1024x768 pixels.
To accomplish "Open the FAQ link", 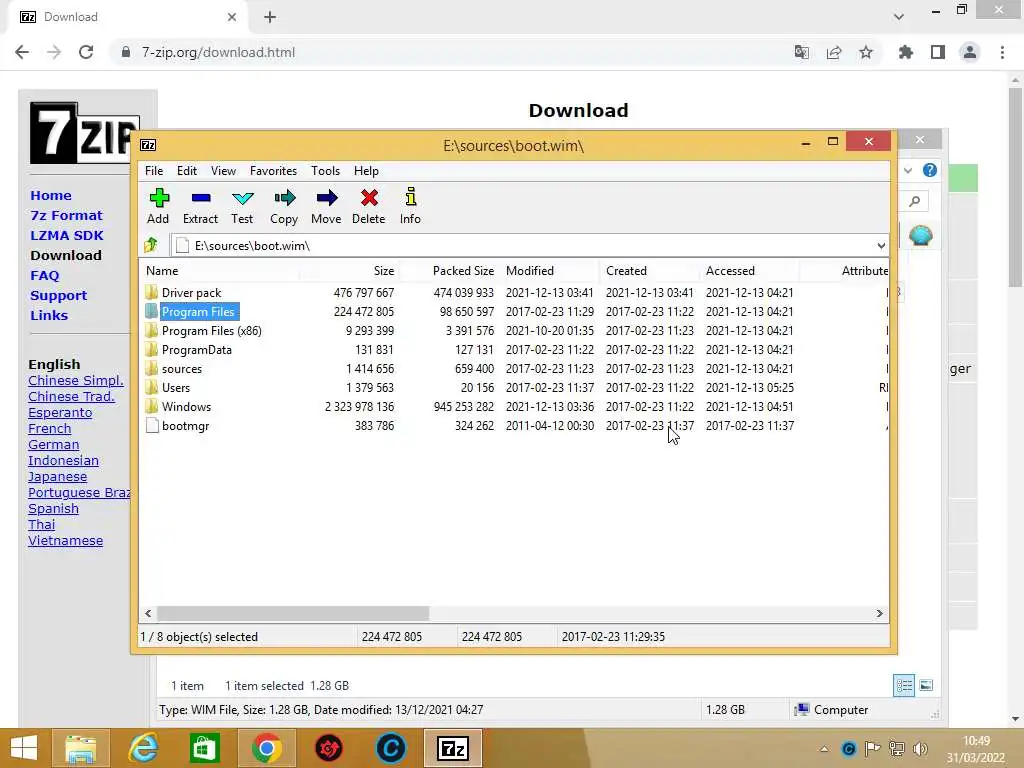I will (44, 276).
